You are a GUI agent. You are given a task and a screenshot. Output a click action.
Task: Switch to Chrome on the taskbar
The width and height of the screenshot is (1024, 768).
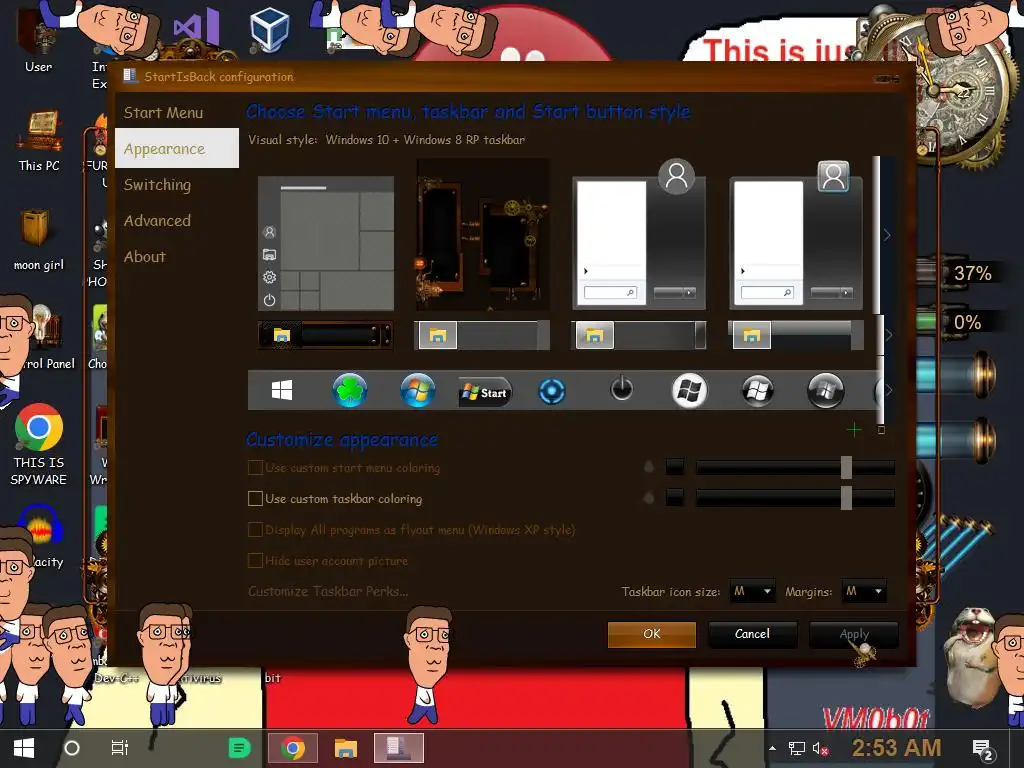(x=293, y=748)
